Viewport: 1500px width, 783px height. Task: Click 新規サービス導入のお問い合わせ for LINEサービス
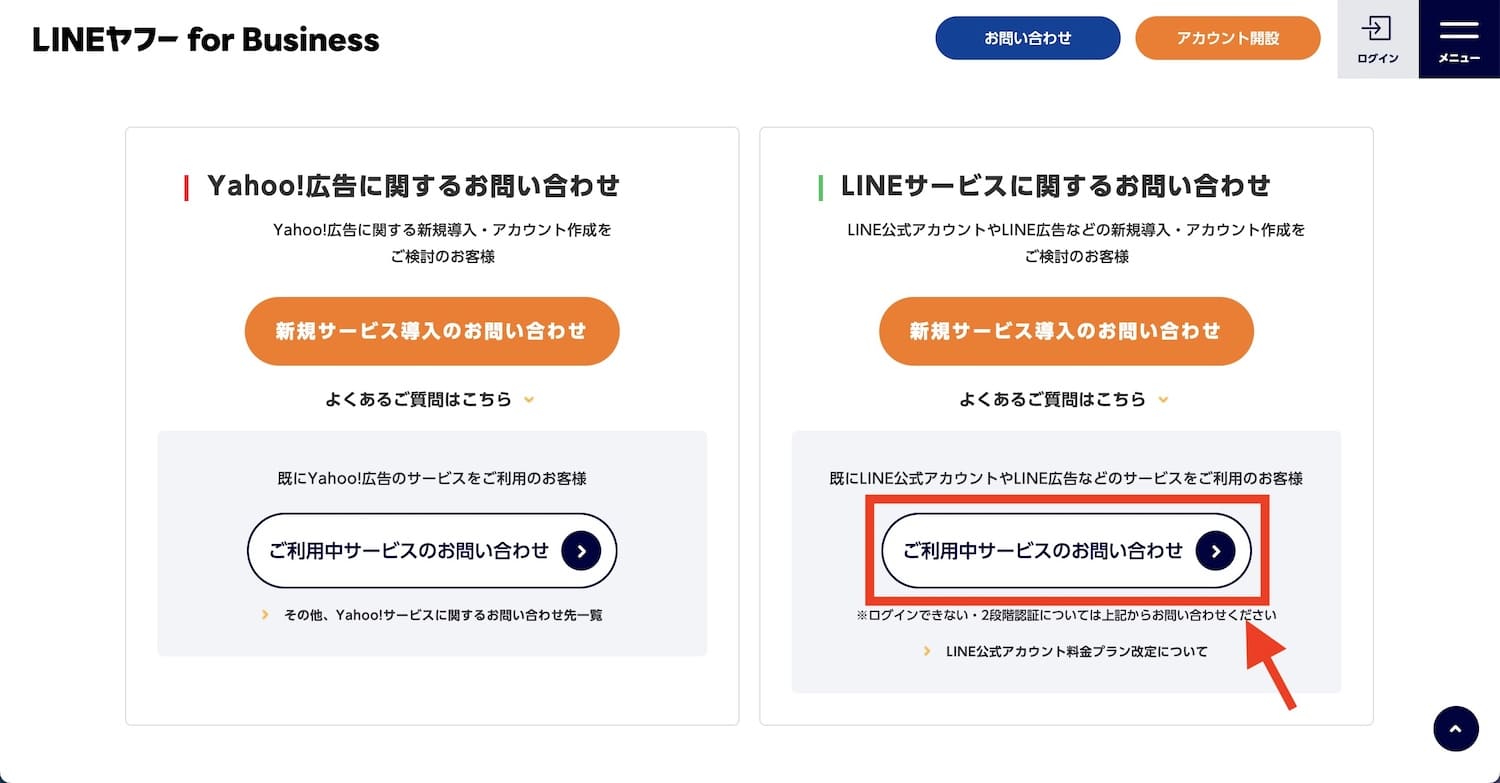[x=1066, y=331]
